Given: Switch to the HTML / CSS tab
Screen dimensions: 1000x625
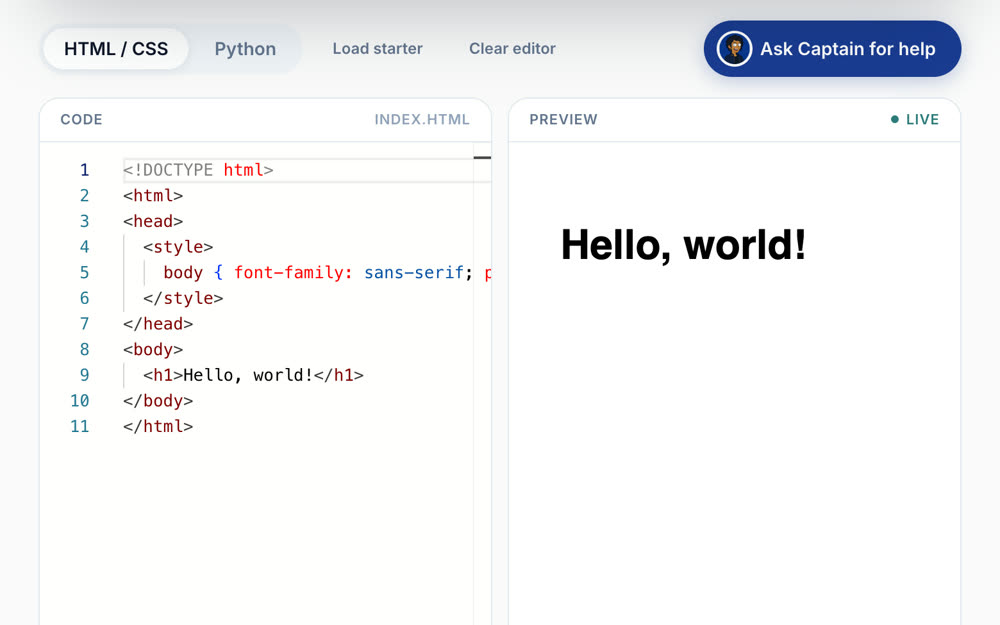Looking at the screenshot, I should pyautogui.click(x=115, y=48).
